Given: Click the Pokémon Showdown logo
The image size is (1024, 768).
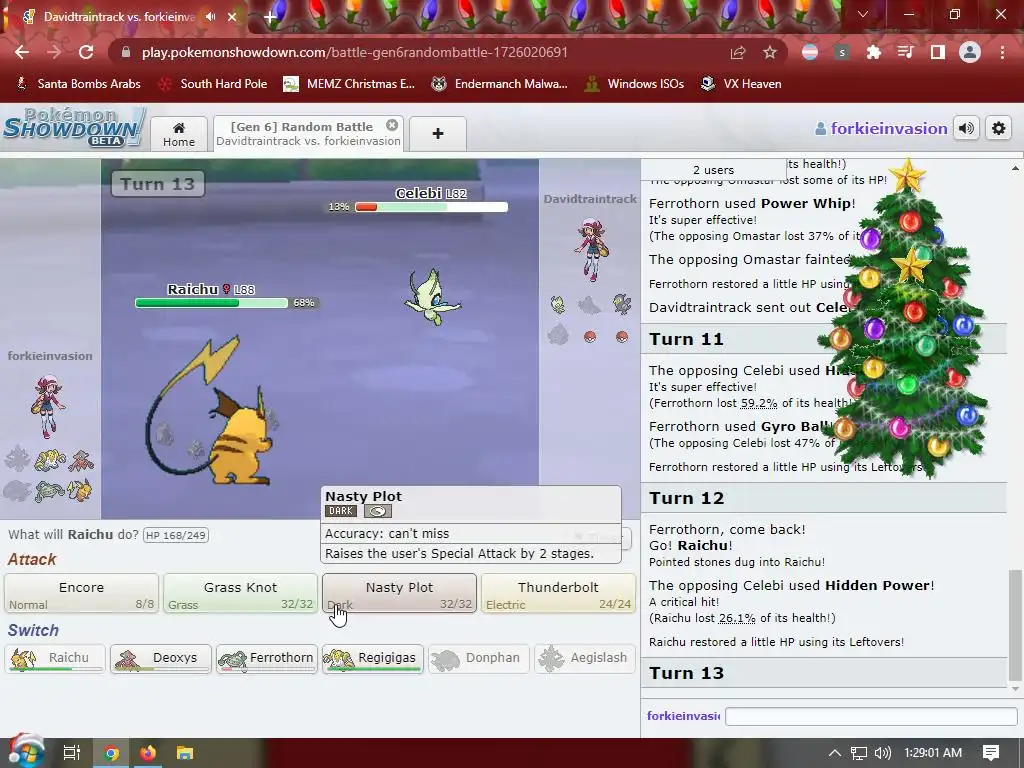Looking at the screenshot, I should coord(73,127).
